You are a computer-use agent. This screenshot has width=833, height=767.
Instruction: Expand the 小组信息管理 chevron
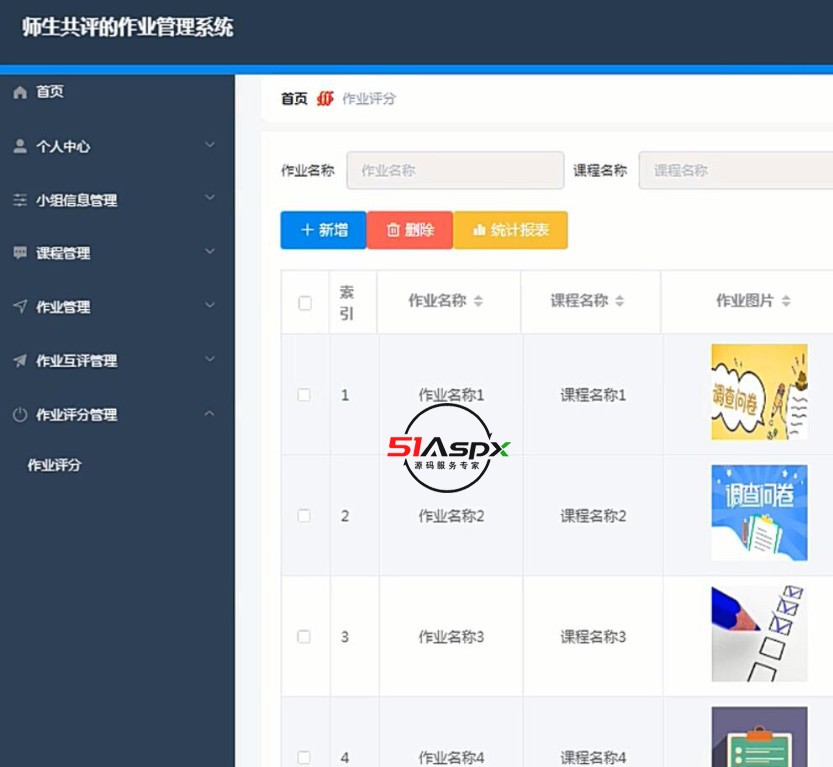click(210, 198)
